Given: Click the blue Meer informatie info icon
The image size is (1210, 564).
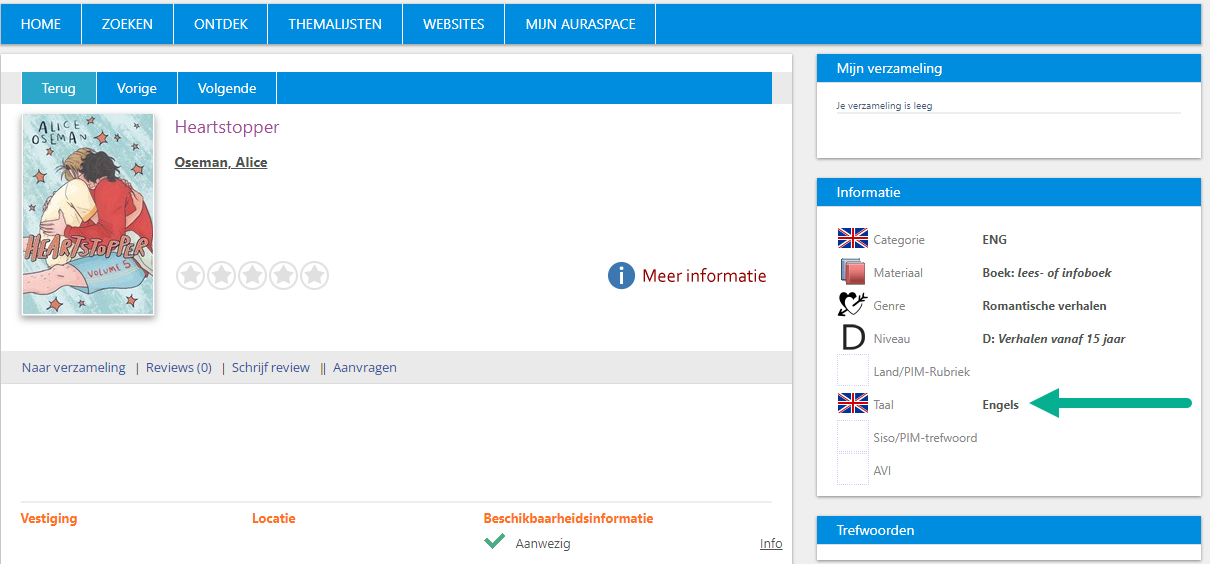Looking at the screenshot, I should pyautogui.click(x=621, y=276).
